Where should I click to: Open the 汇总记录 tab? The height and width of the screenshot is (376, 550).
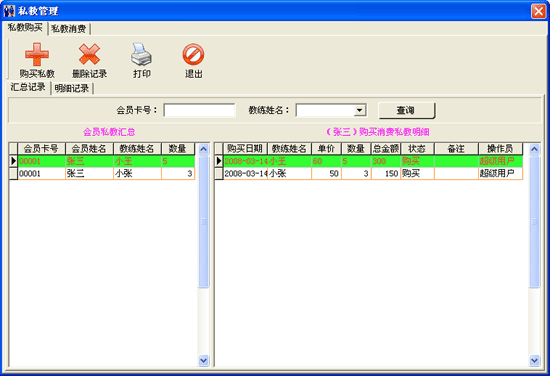pos(28,87)
